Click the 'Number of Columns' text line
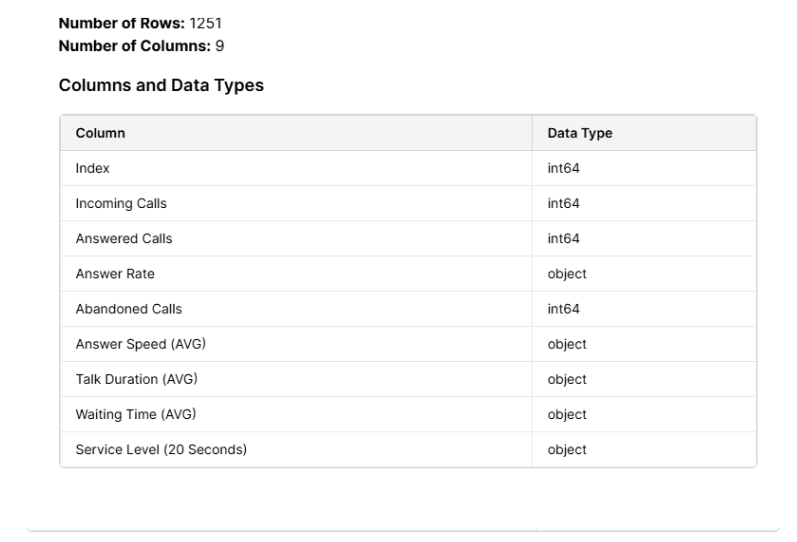The image size is (797, 542). point(142,45)
